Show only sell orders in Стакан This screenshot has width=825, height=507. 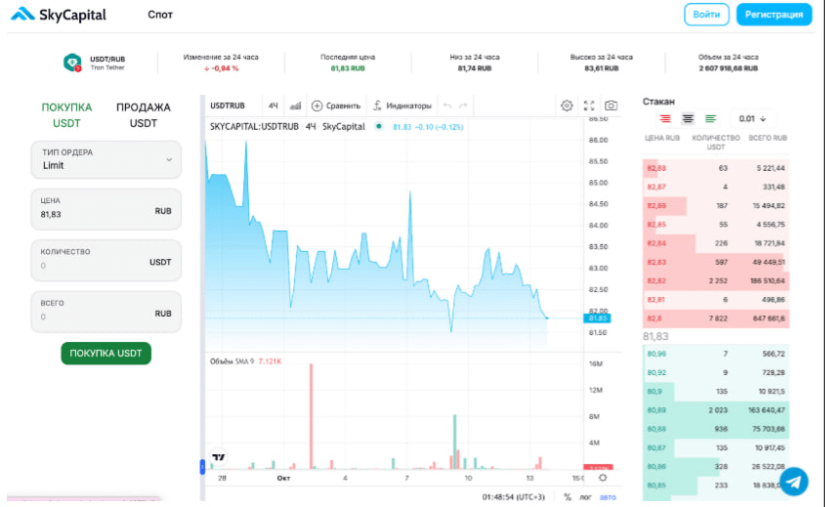(665, 119)
